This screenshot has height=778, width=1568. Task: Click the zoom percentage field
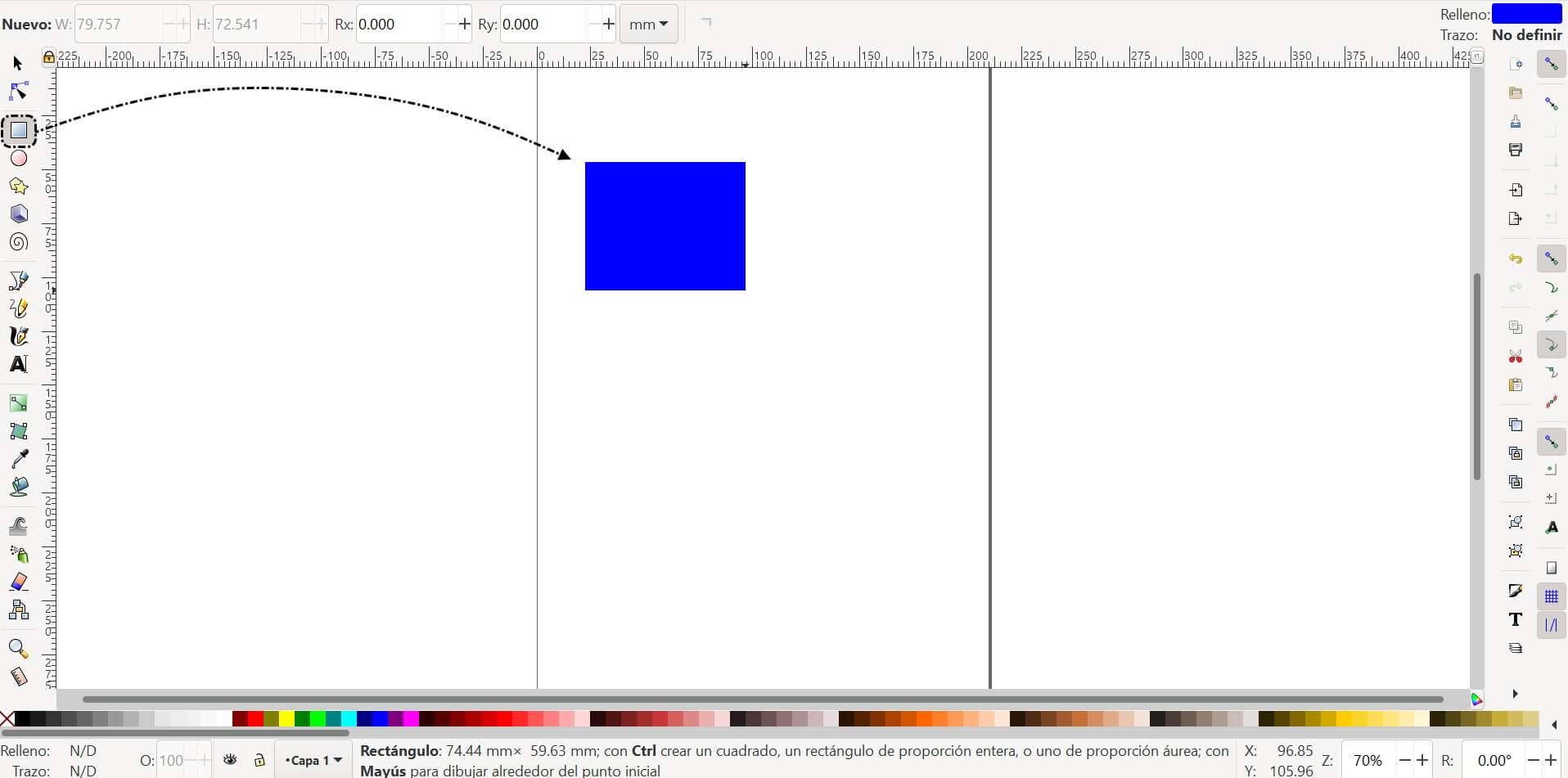tap(1367, 760)
